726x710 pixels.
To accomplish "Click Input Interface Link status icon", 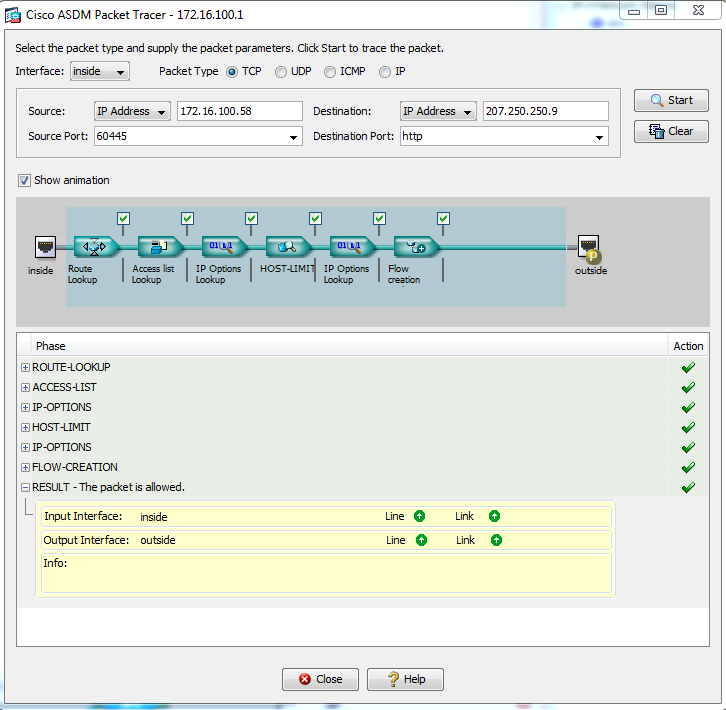I will click(494, 516).
